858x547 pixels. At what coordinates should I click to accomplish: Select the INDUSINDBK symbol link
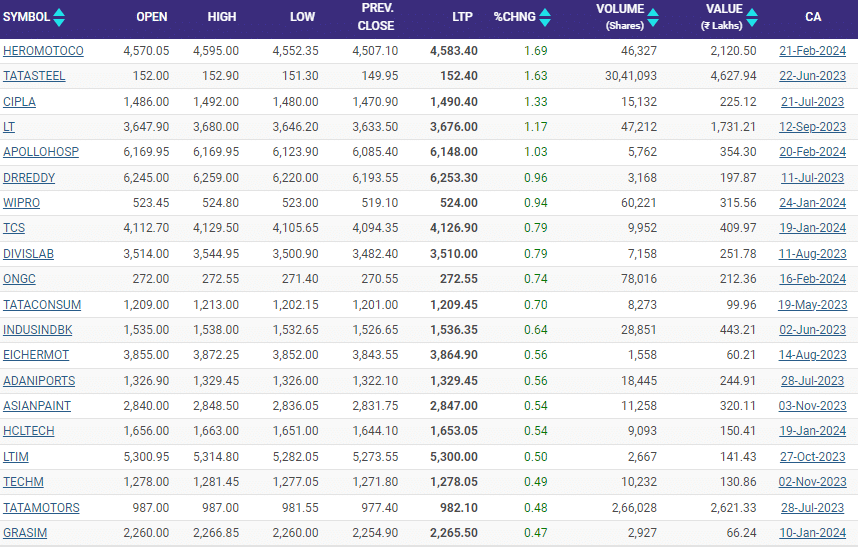pos(36,330)
